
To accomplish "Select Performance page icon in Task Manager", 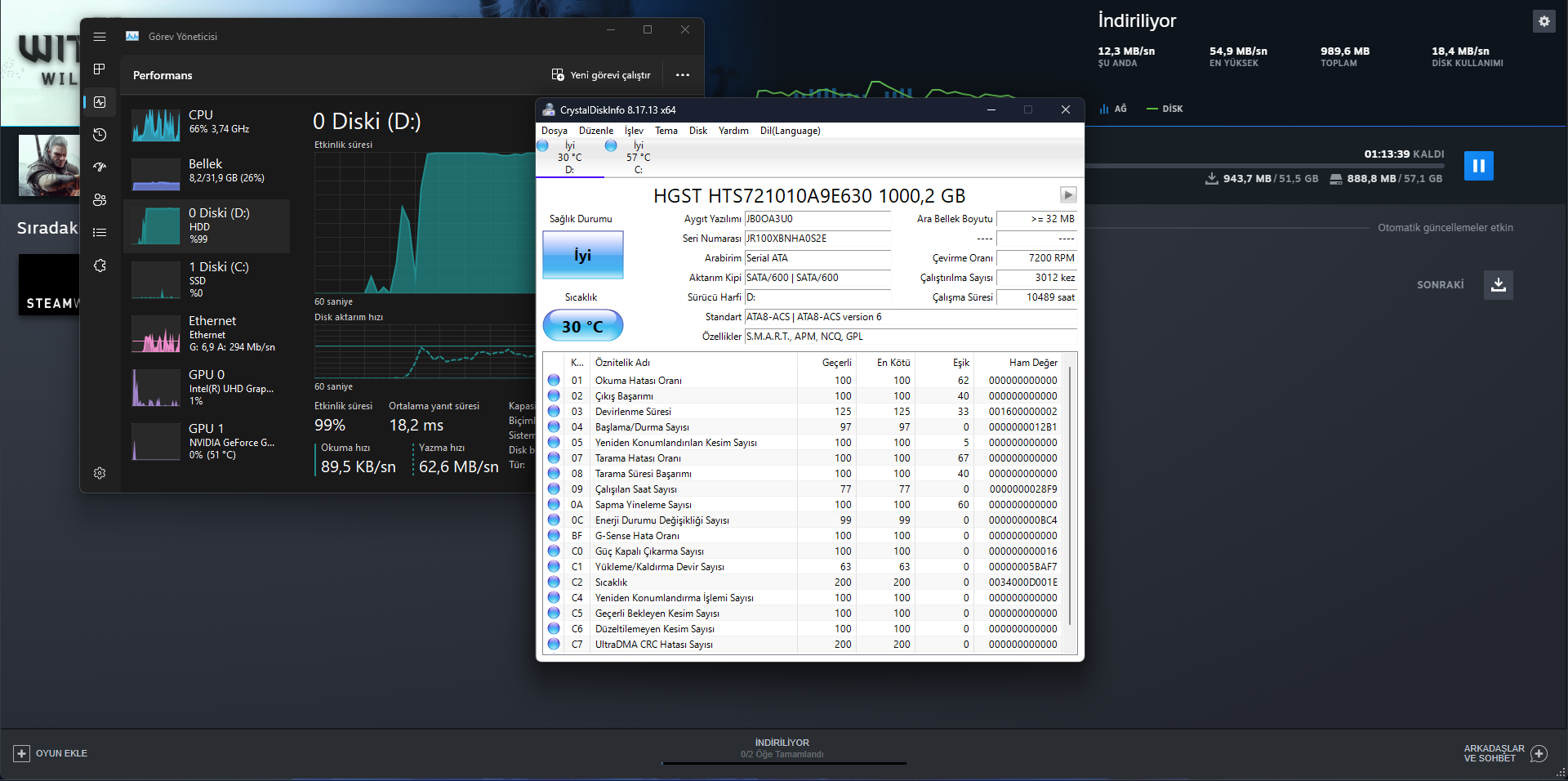I will pos(100,102).
